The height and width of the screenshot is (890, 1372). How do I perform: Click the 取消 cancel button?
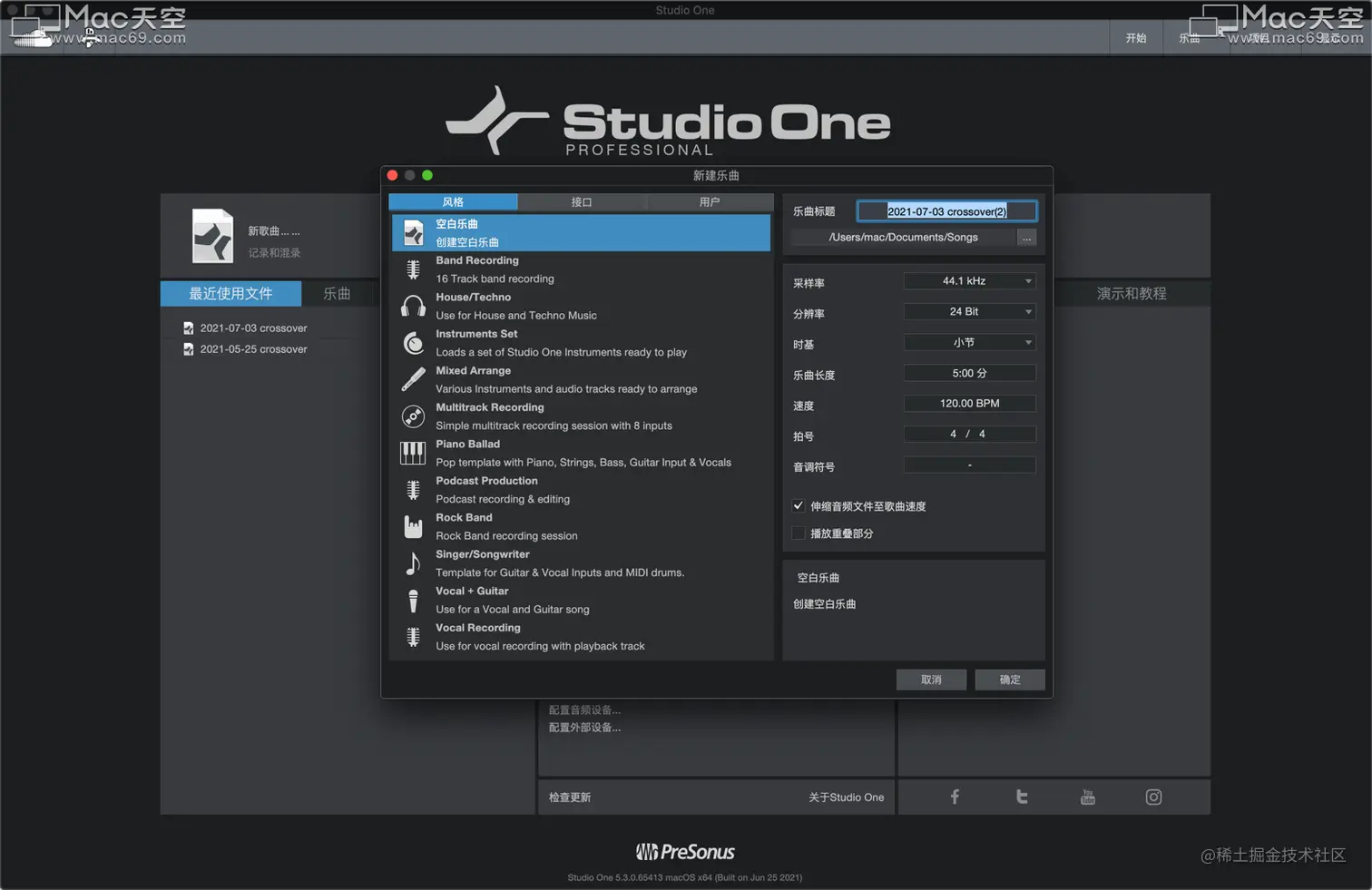(931, 680)
